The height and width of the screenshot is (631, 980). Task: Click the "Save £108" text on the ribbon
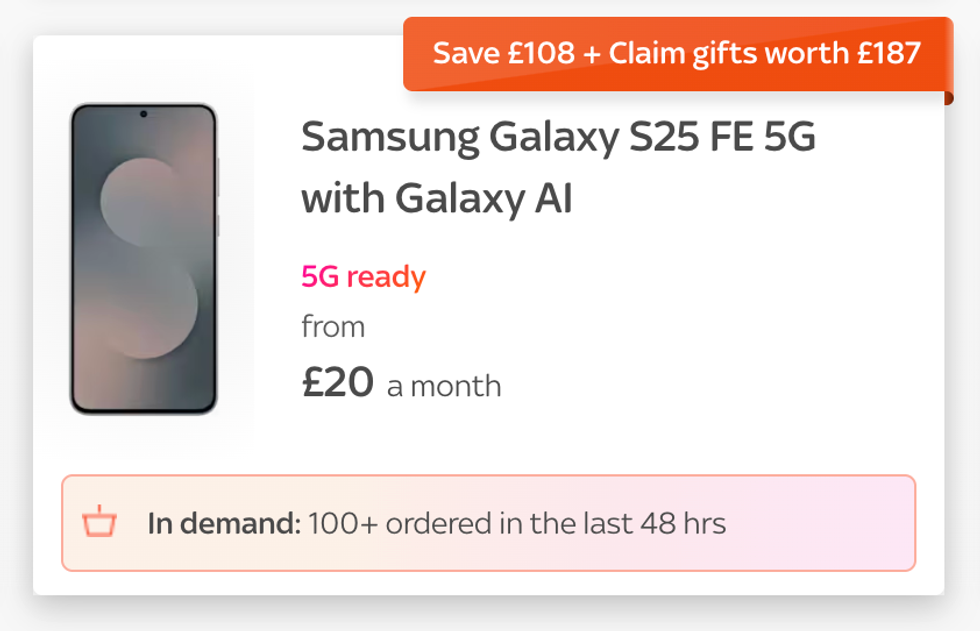tap(503, 53)
